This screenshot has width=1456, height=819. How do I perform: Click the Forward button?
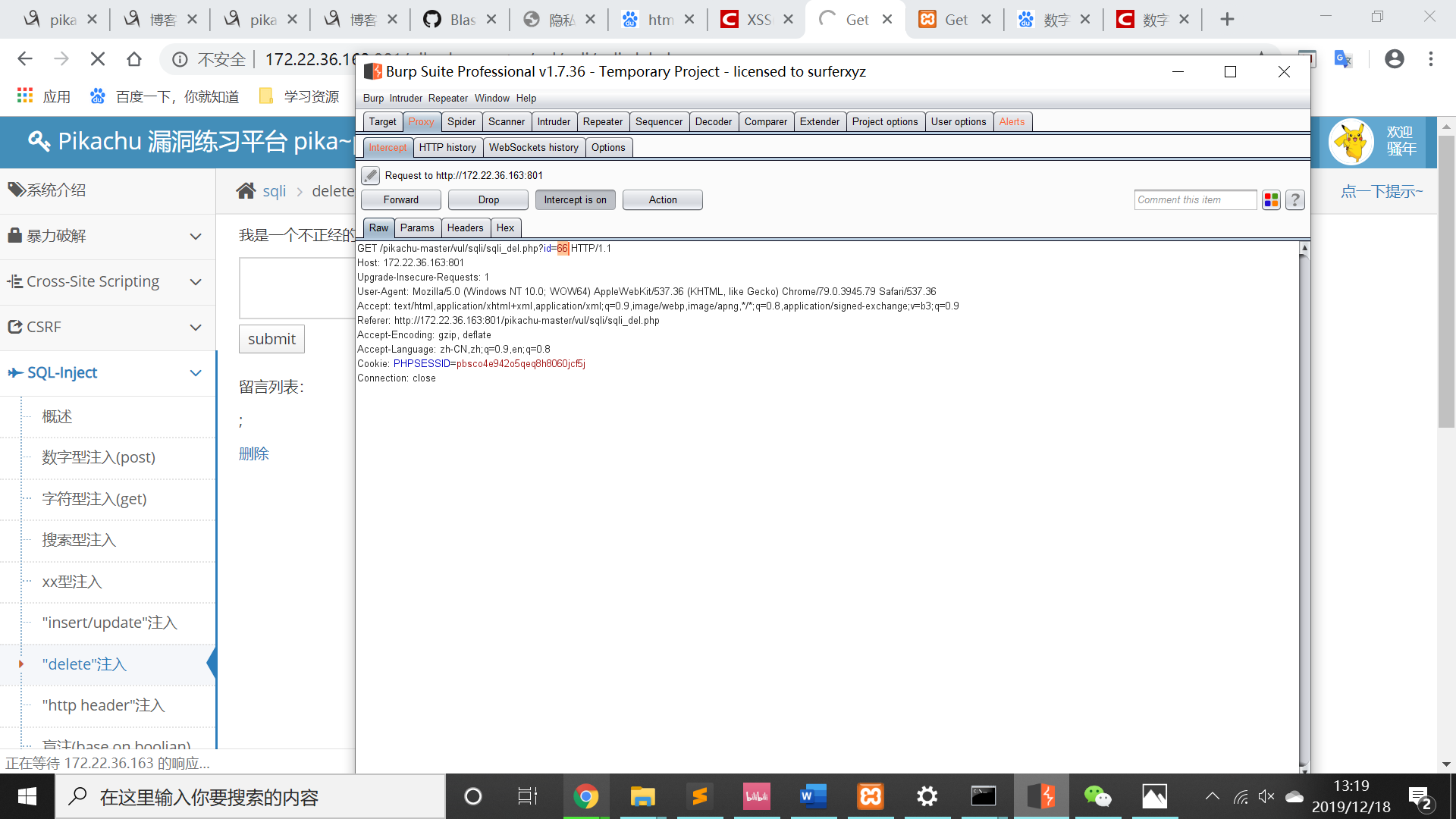tap(400, 200)
